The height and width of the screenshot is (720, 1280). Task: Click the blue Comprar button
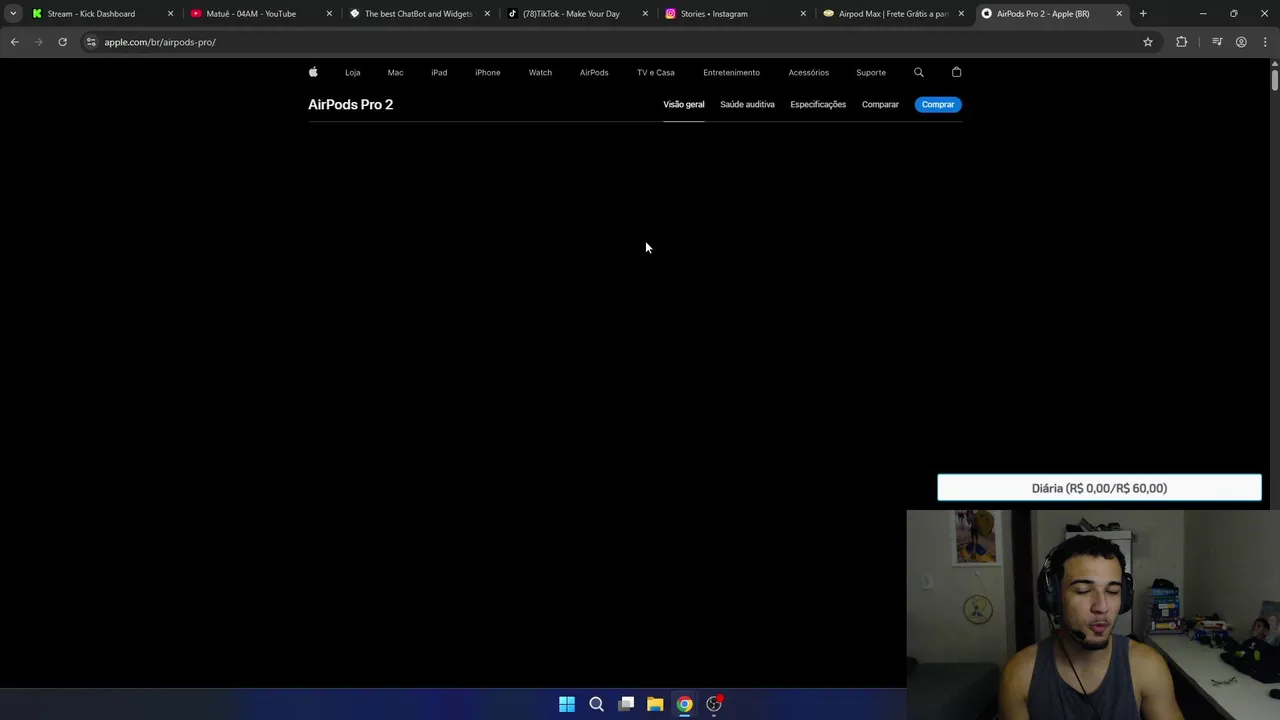click(x=938, y=104)
